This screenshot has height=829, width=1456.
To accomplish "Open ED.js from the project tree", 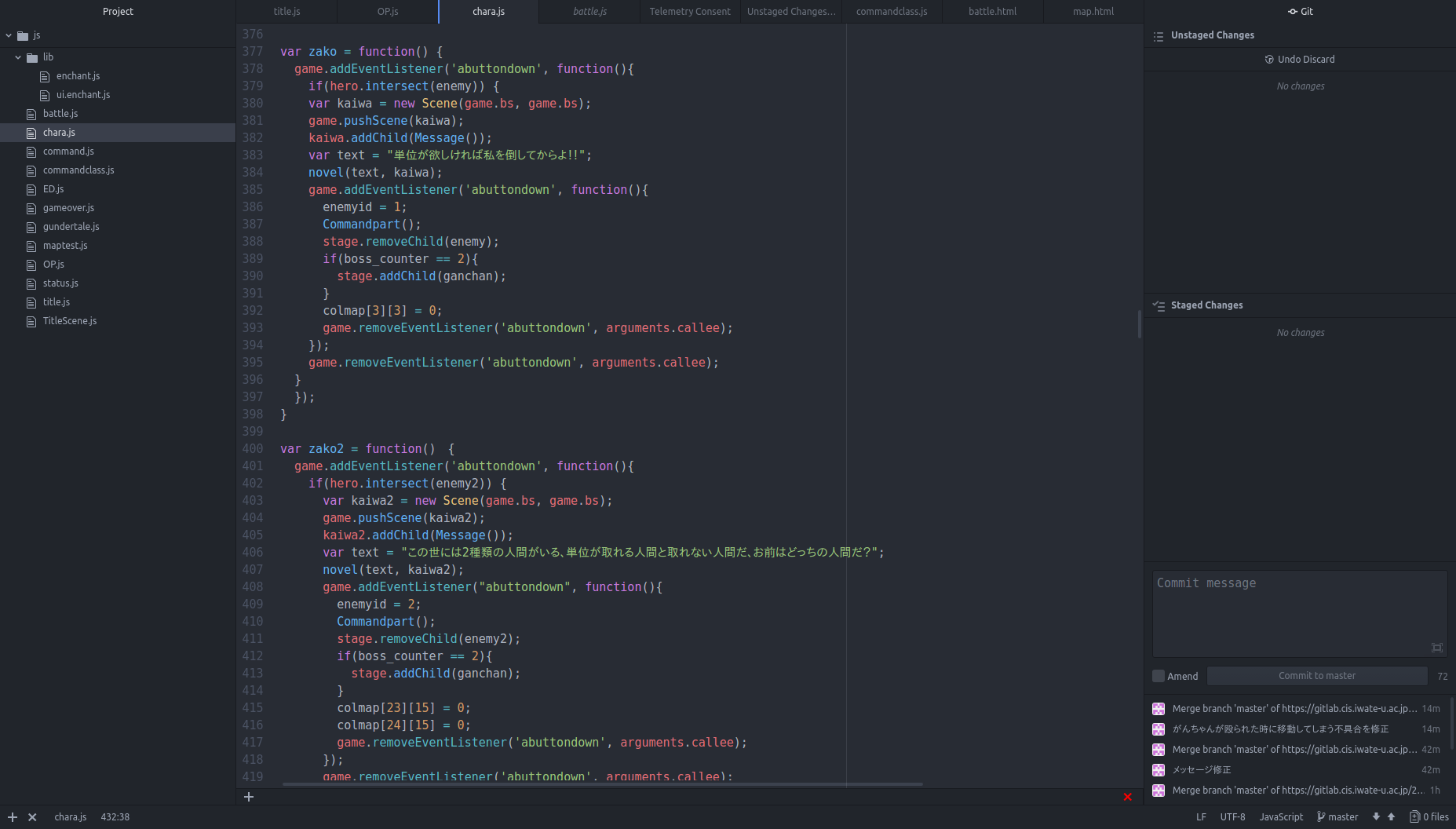I will [53, 189].
